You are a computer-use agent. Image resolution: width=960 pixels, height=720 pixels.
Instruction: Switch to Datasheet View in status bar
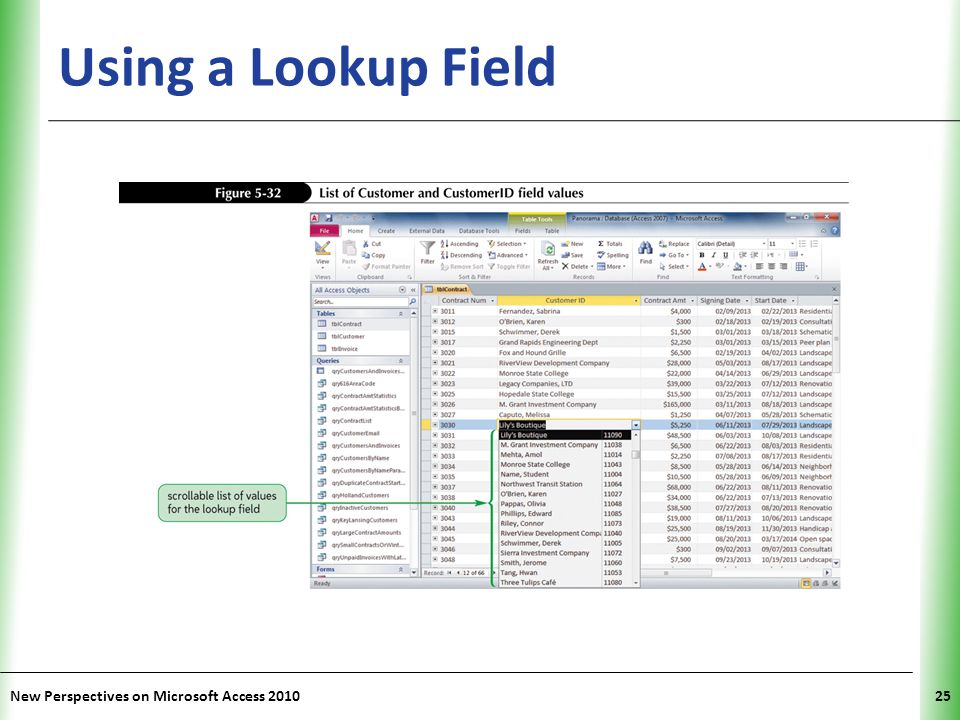click(806, 583)
